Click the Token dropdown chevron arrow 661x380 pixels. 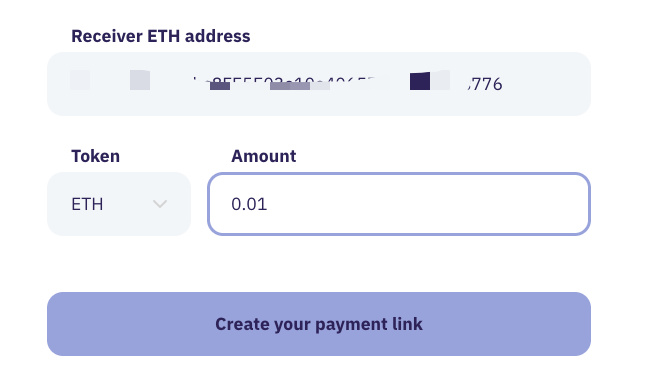click(x=160, y=204)
